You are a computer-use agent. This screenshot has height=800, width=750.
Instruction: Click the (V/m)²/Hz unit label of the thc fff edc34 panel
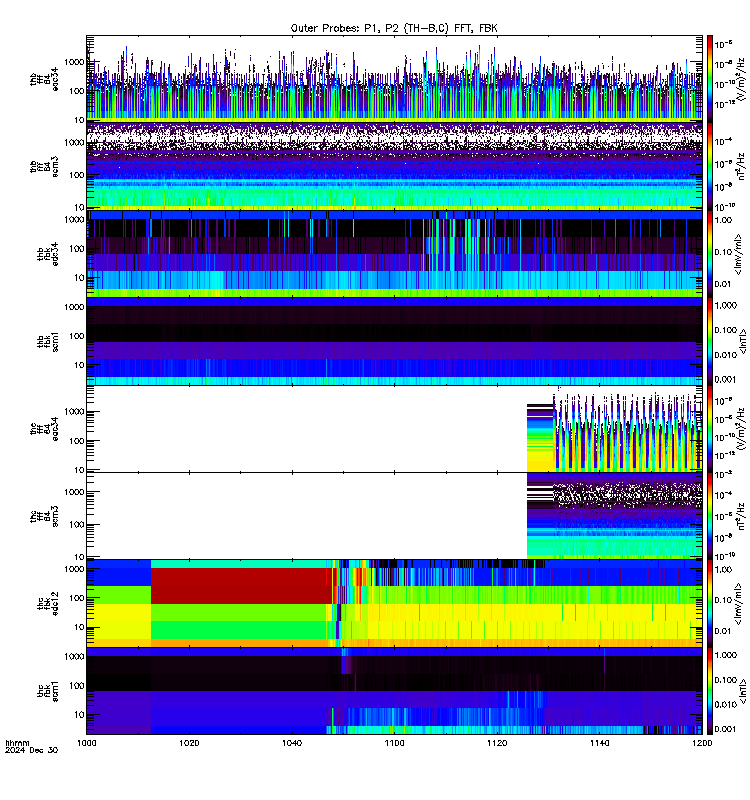(x=743, y=428)
